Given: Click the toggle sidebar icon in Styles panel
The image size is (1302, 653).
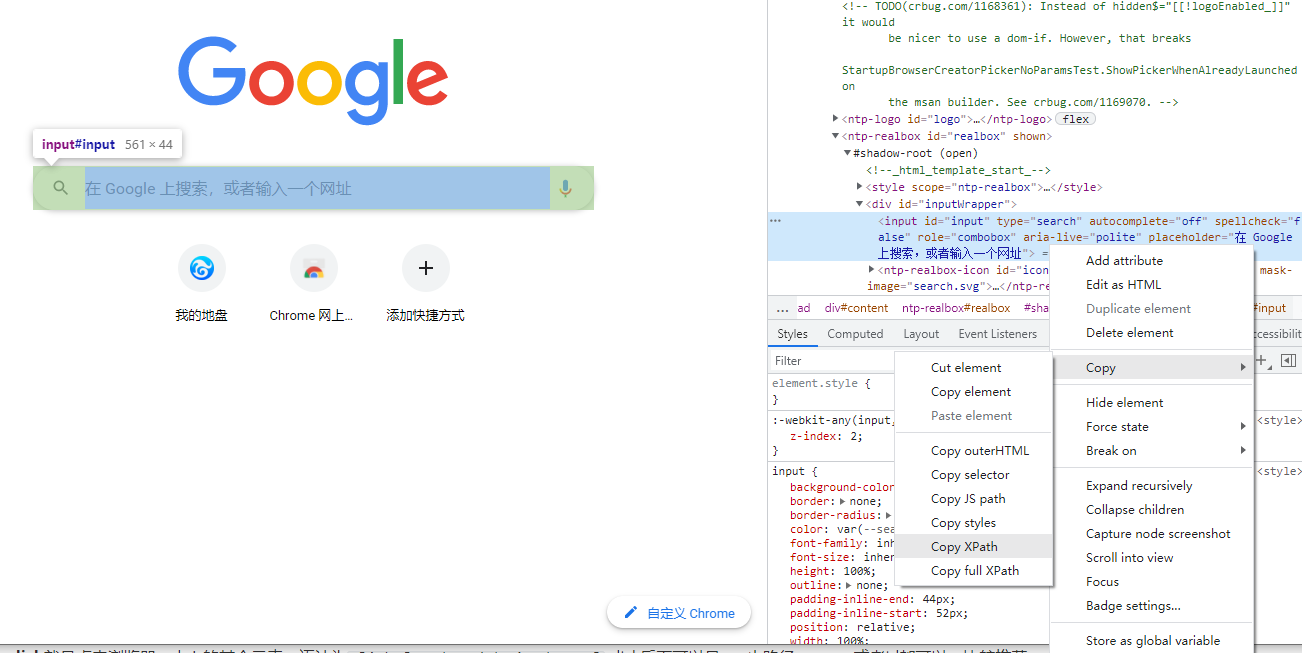Looking at the screenshot, I should point(1288,360).
